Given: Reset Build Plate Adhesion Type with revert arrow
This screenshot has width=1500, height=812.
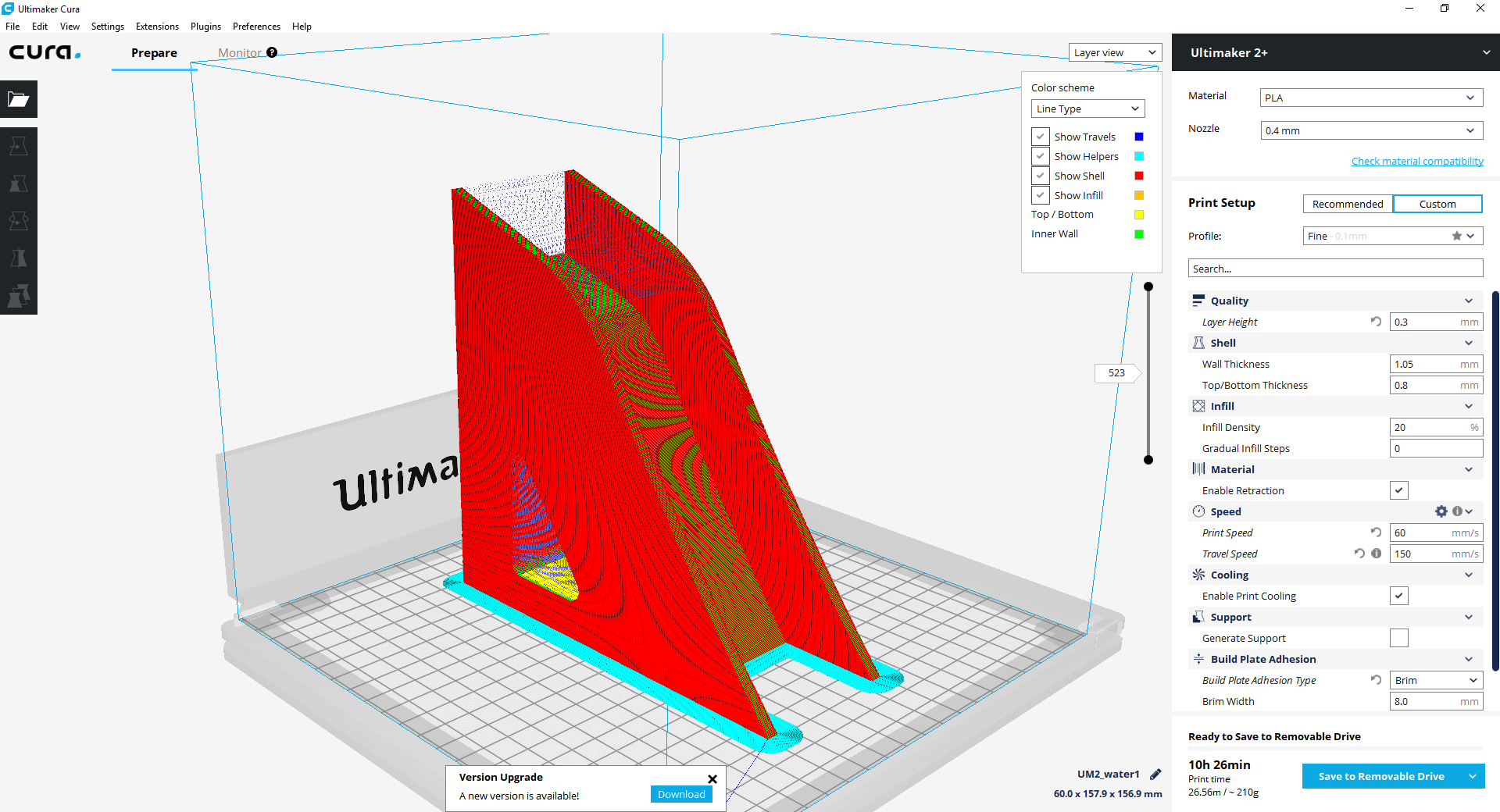Looking at the screenshot, I should click(1376, 680).
